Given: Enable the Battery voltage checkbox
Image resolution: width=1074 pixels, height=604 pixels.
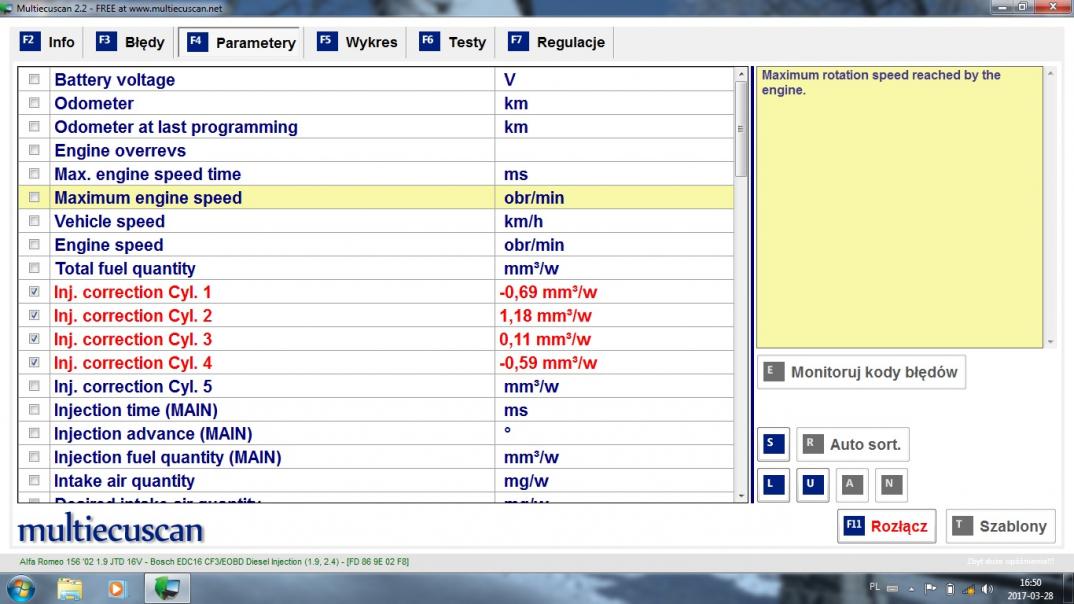Looking at the screenshot, I should [x=35, y=80].
